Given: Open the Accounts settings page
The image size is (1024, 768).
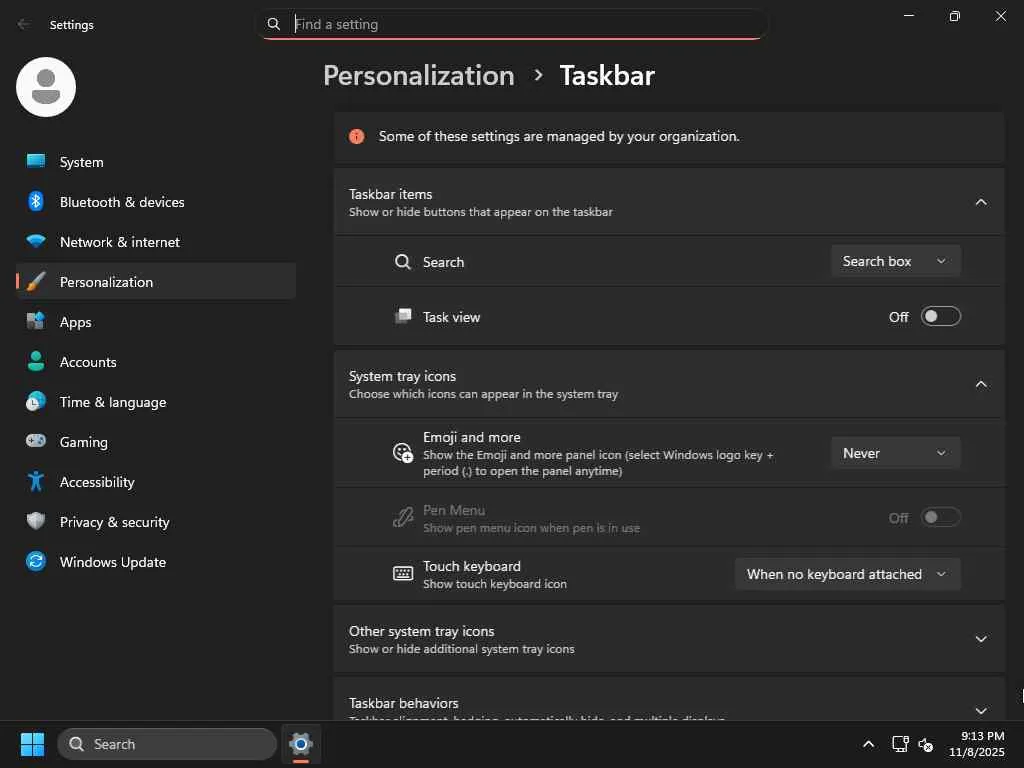Looking at the screenshot, I should [x=88, y=362].
